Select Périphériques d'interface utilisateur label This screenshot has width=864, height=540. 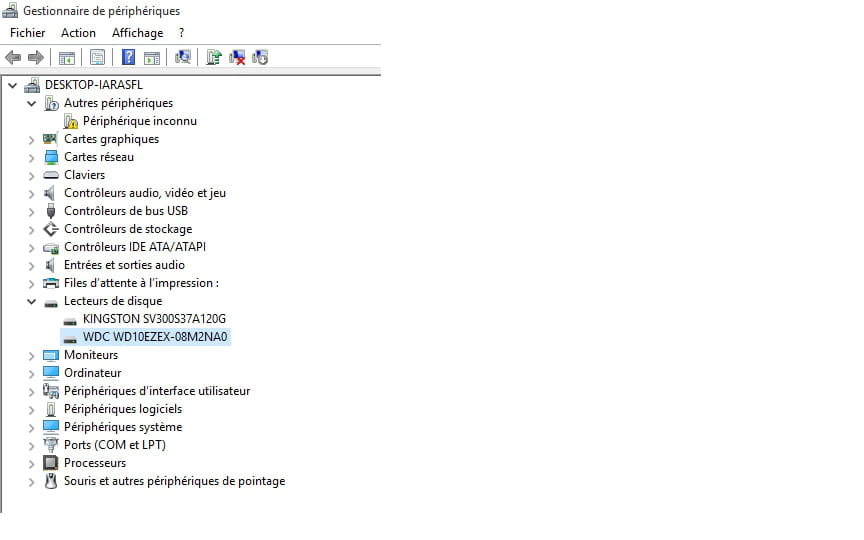coord(157,391)
